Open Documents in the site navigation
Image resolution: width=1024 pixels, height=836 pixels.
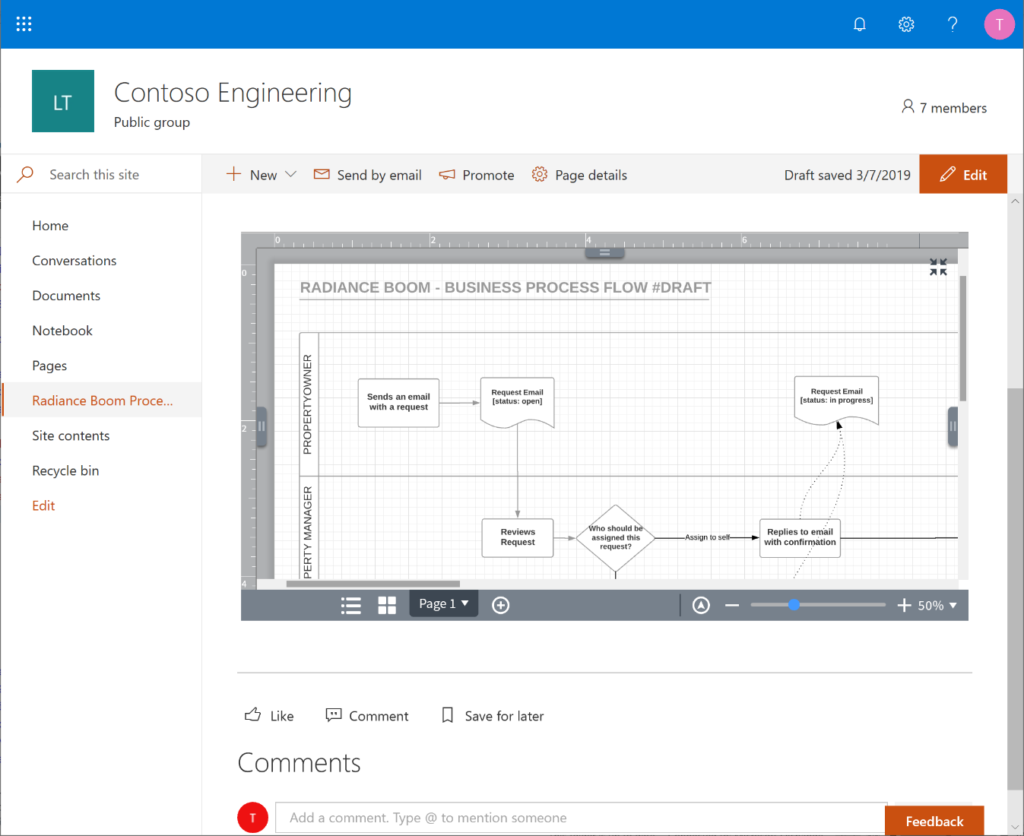pyautogui.click(x=66, y=295)
